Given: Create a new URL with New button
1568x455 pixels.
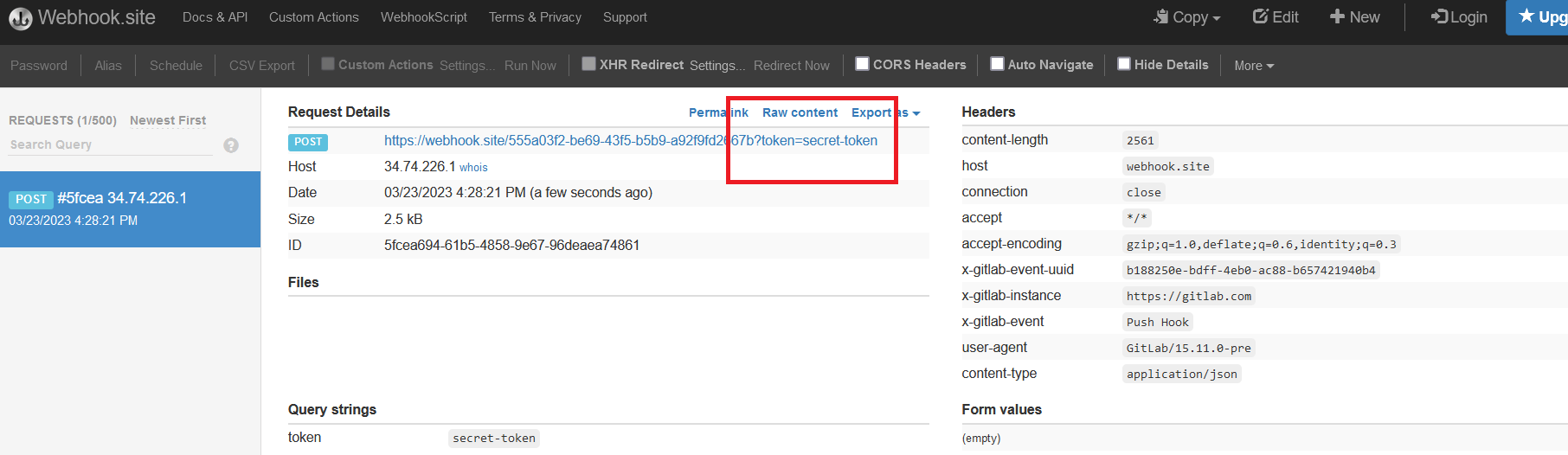Looking at the screenshot, I should [1355, 17].
